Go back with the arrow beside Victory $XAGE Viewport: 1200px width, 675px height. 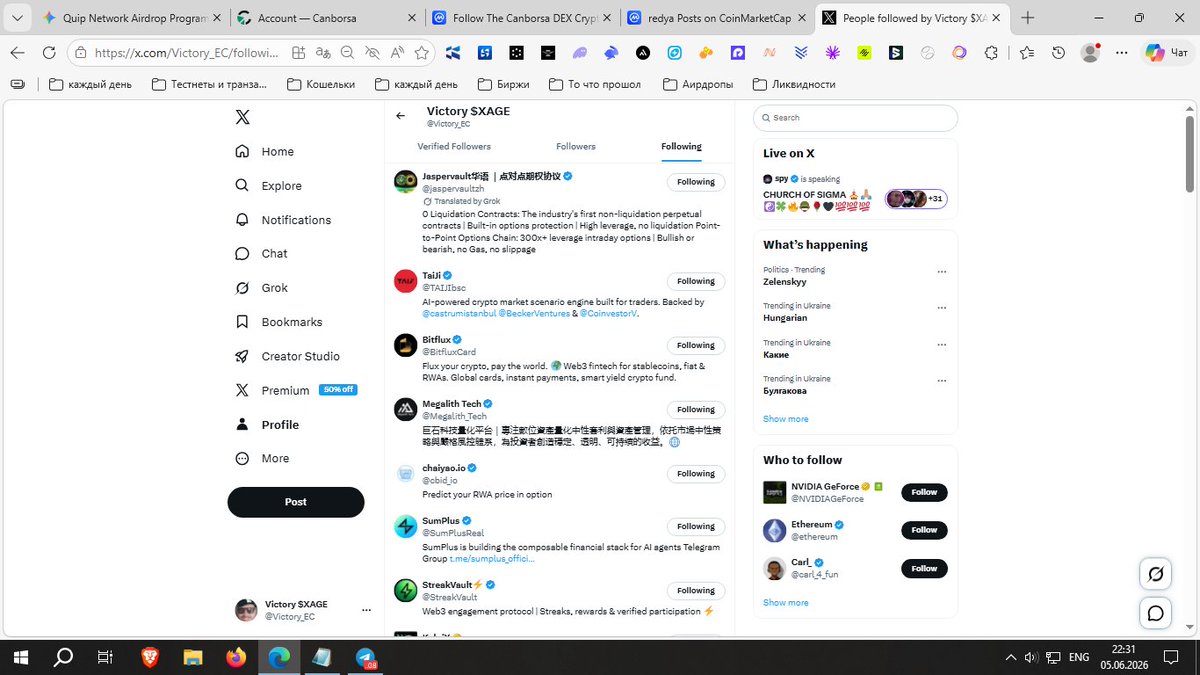point(401,116)
